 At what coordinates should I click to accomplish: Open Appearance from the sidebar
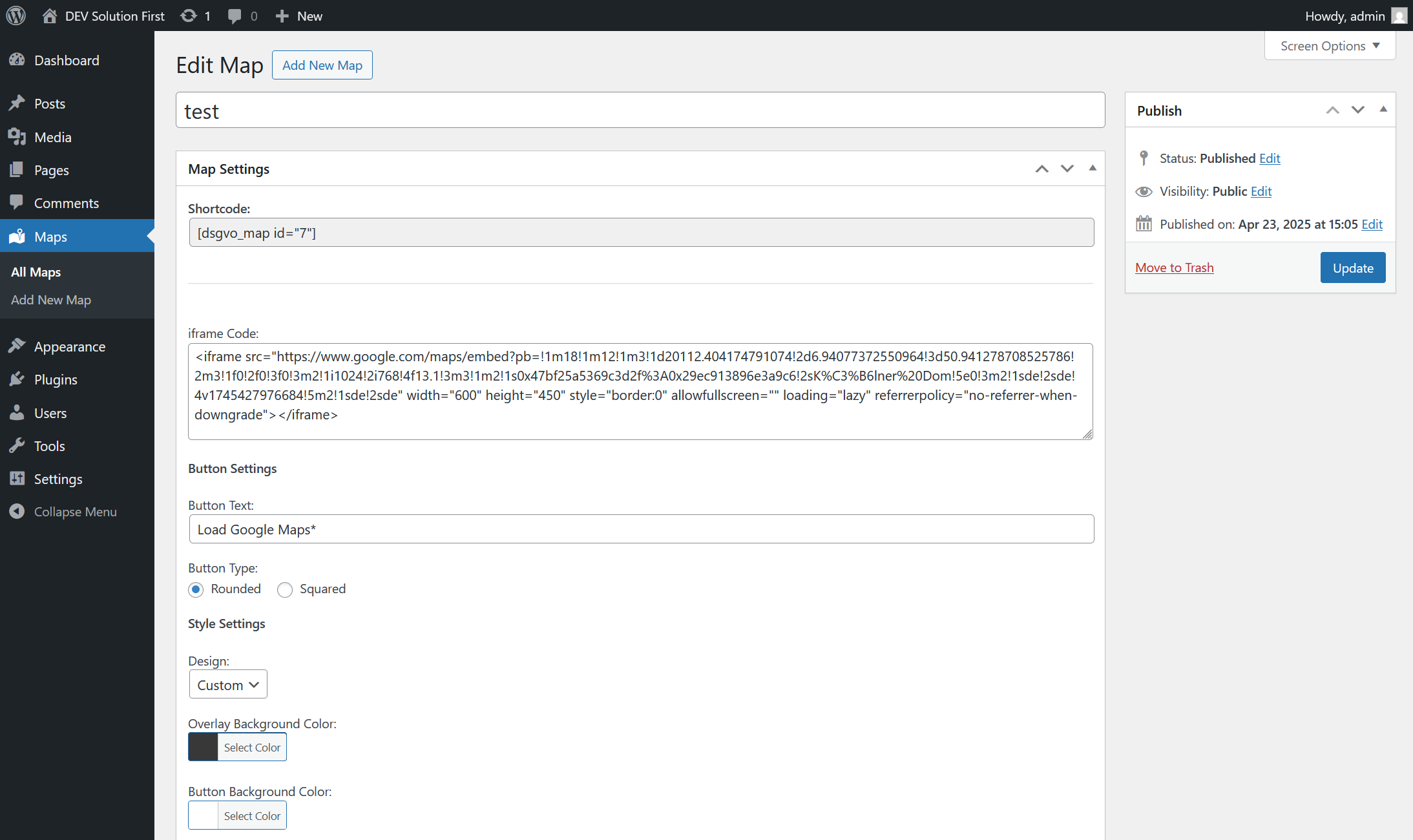(69, 346)
